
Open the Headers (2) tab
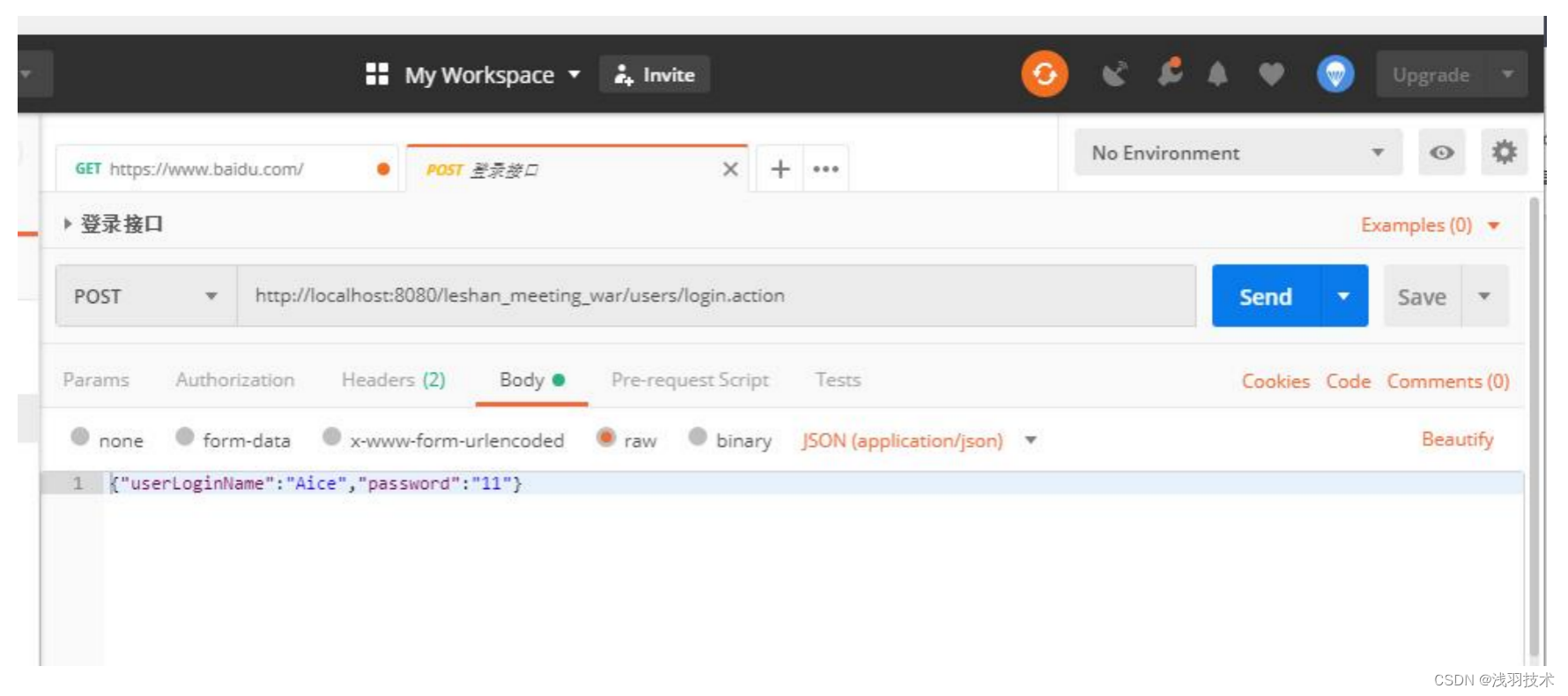click(394, 380)
